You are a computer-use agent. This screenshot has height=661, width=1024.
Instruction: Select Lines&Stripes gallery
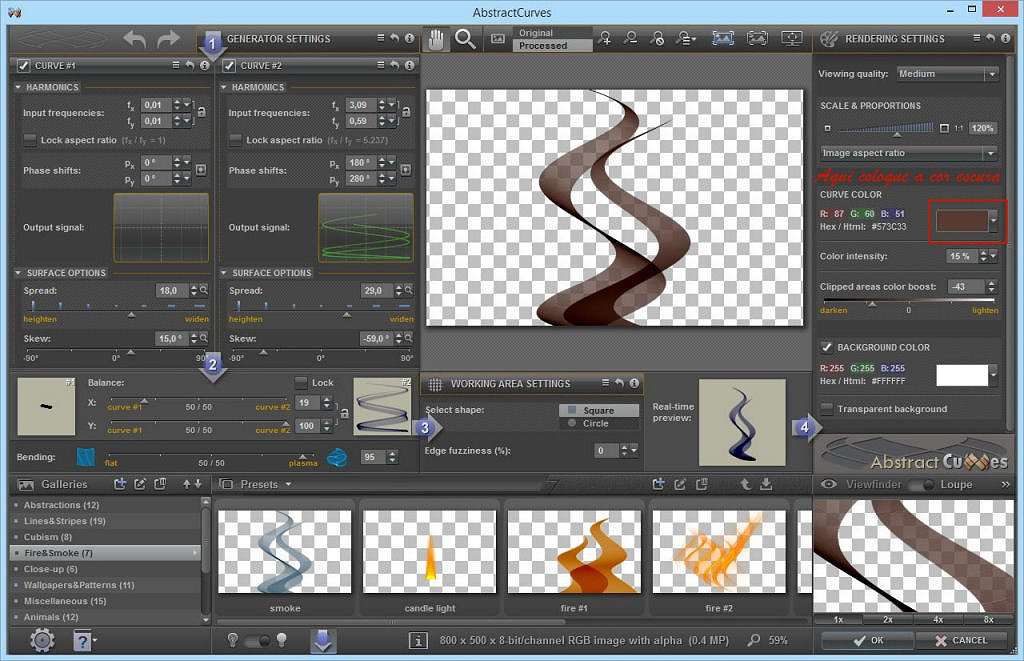[65, 521]
